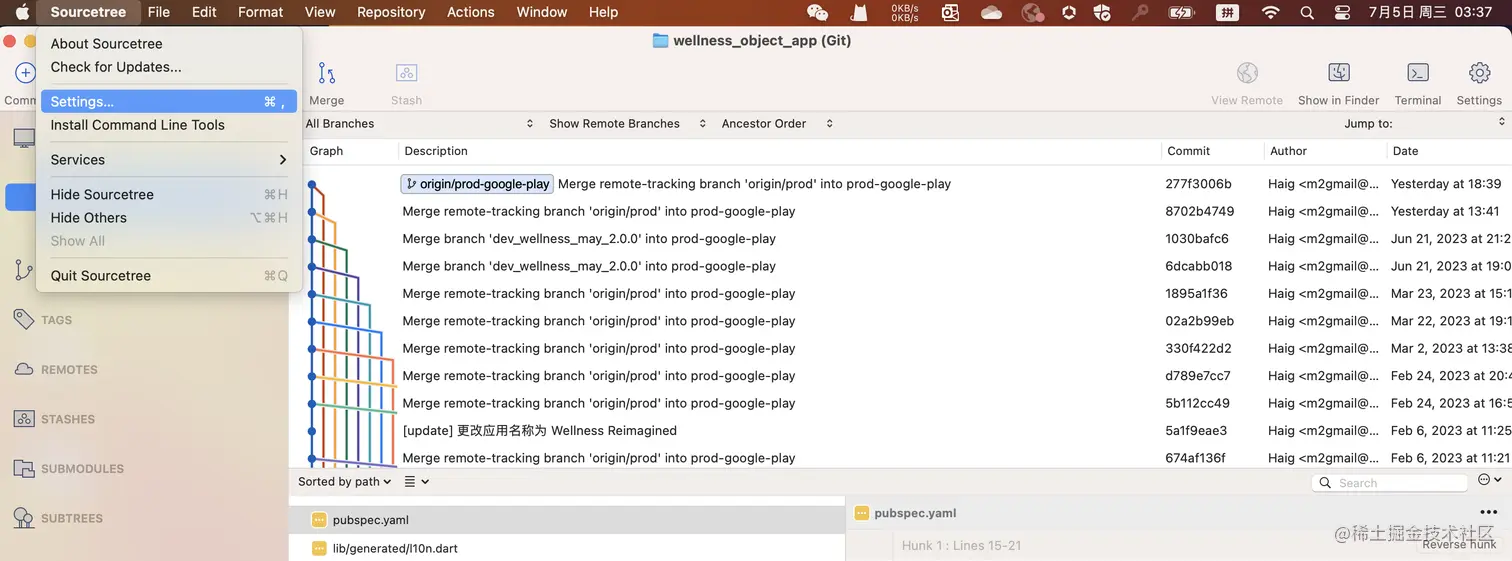The width and height of the screenshot is (1512, 561).
Task: Select commit 5a1f9eae3 row
Action: 900,431
